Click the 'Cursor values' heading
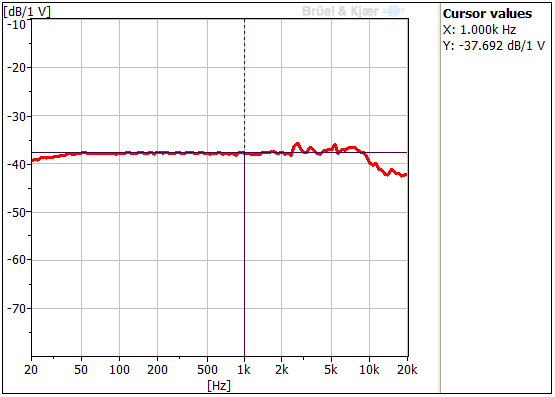This screenshot has height=397, width=555. pyautogui.click(x=487, y=13)
